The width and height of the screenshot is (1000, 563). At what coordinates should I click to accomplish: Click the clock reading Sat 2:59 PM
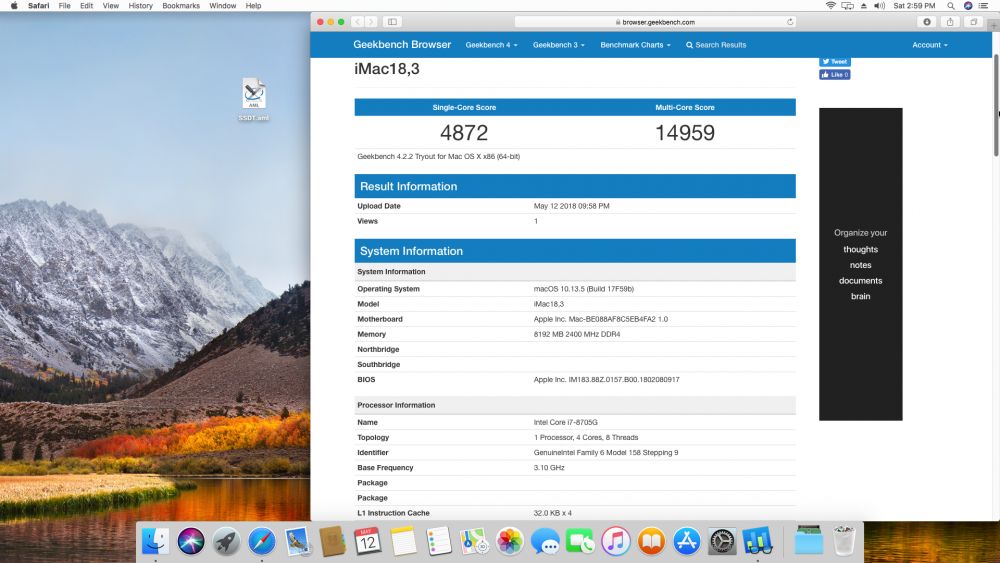[x=914, y=6]
